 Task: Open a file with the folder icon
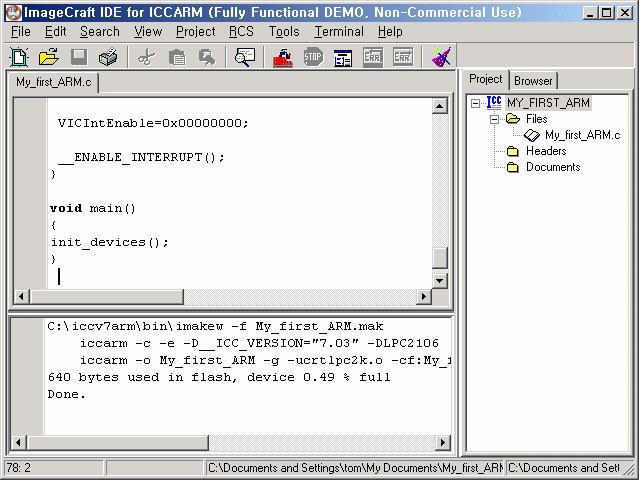48,57
